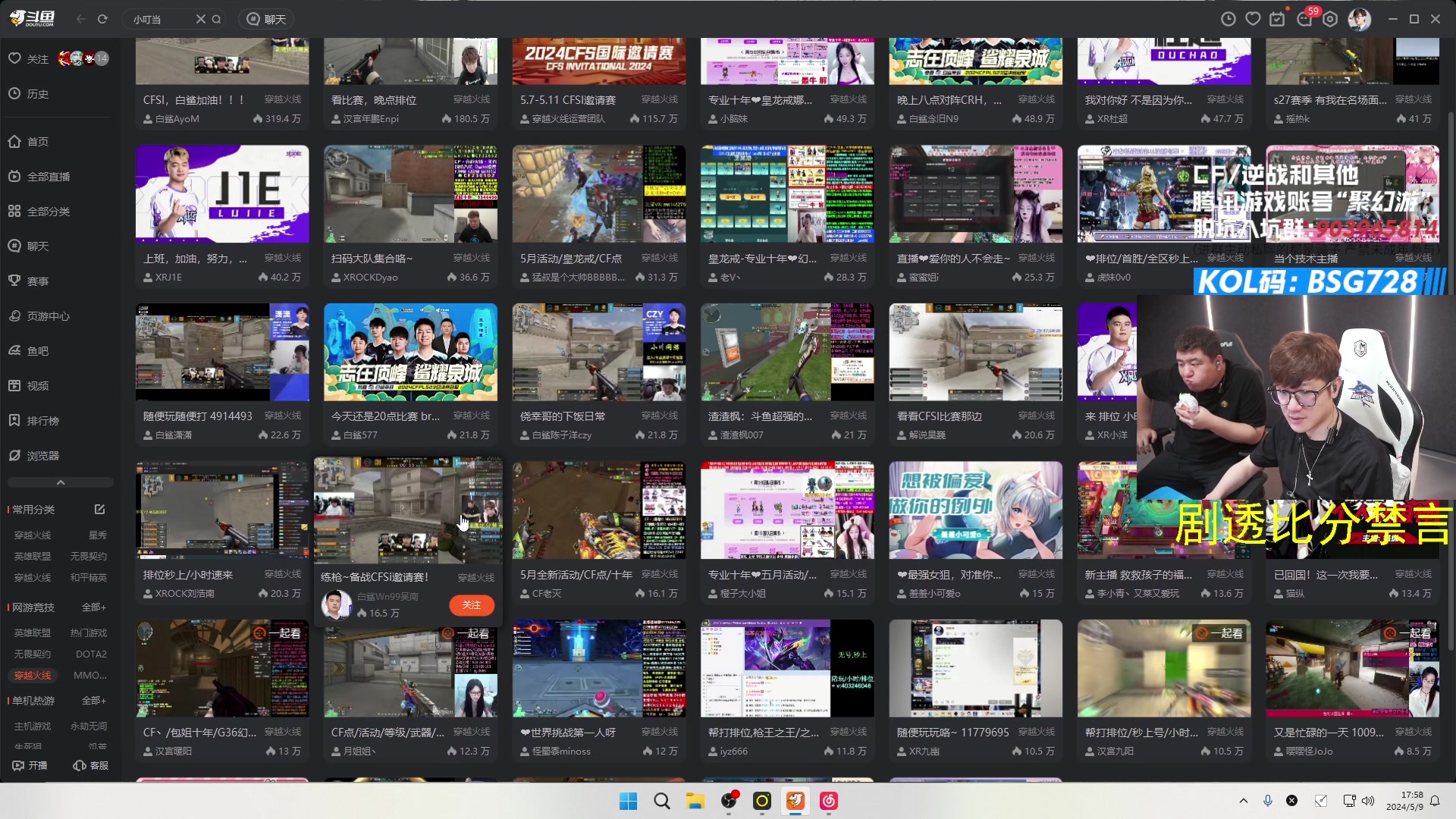The image size is (1456, 819).
Task: Open the heart favorites icon in top bar
Action: click(x=1253, y=19)
